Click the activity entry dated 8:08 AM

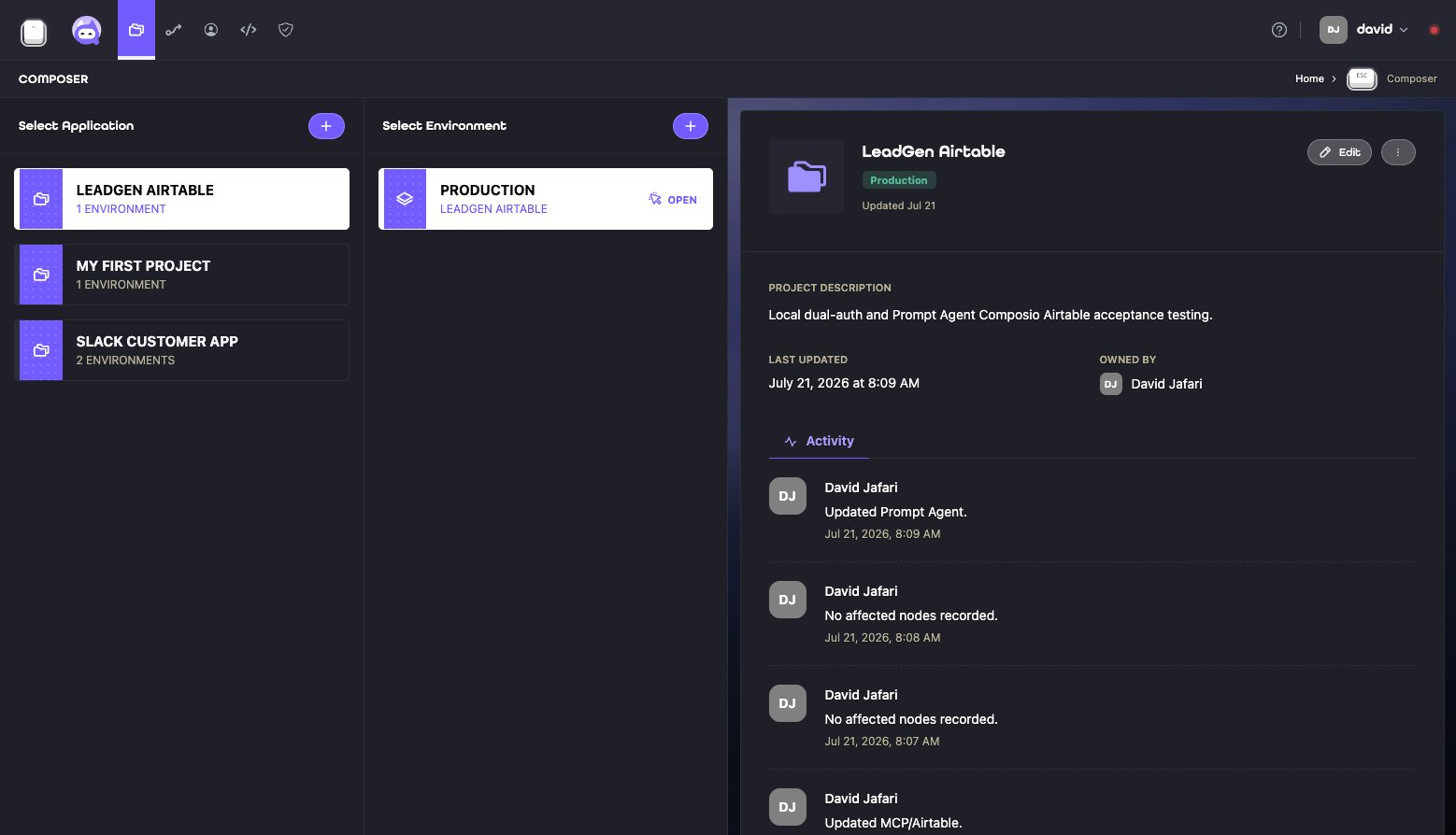click(x=1092, y=614)
